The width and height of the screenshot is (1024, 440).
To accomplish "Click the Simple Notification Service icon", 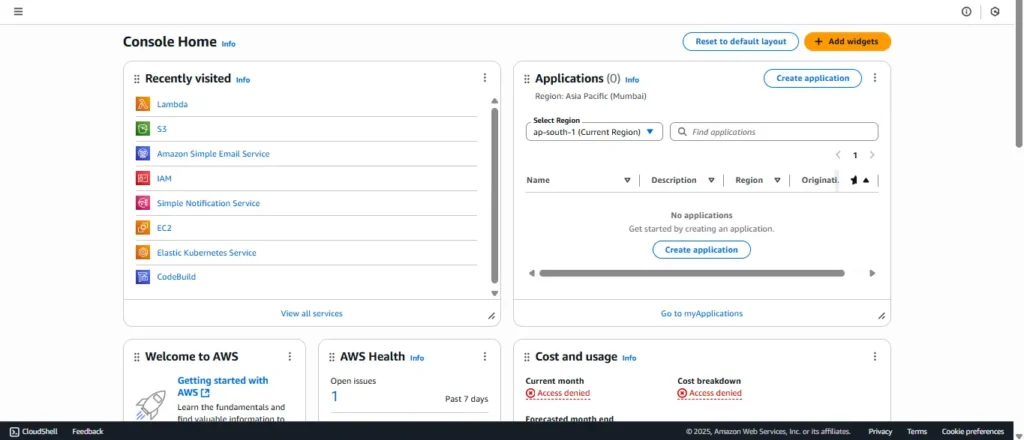I will point(143,203).
